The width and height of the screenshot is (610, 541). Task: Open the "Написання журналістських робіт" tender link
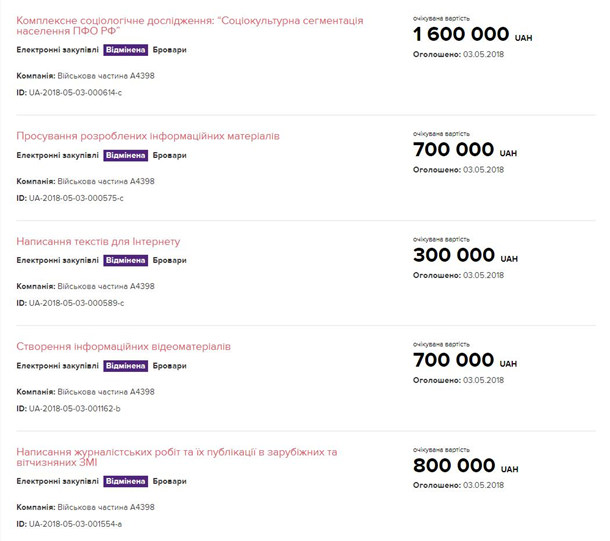click(177, 453)
